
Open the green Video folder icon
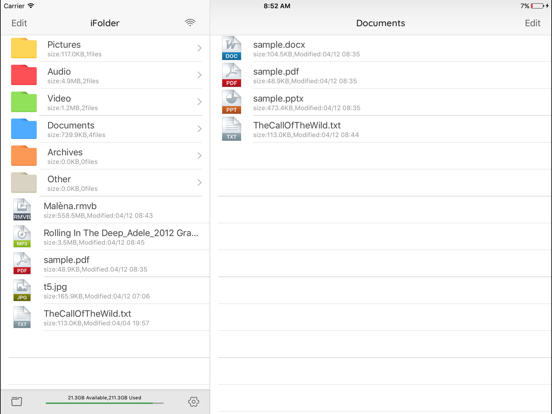coord(24,102)
